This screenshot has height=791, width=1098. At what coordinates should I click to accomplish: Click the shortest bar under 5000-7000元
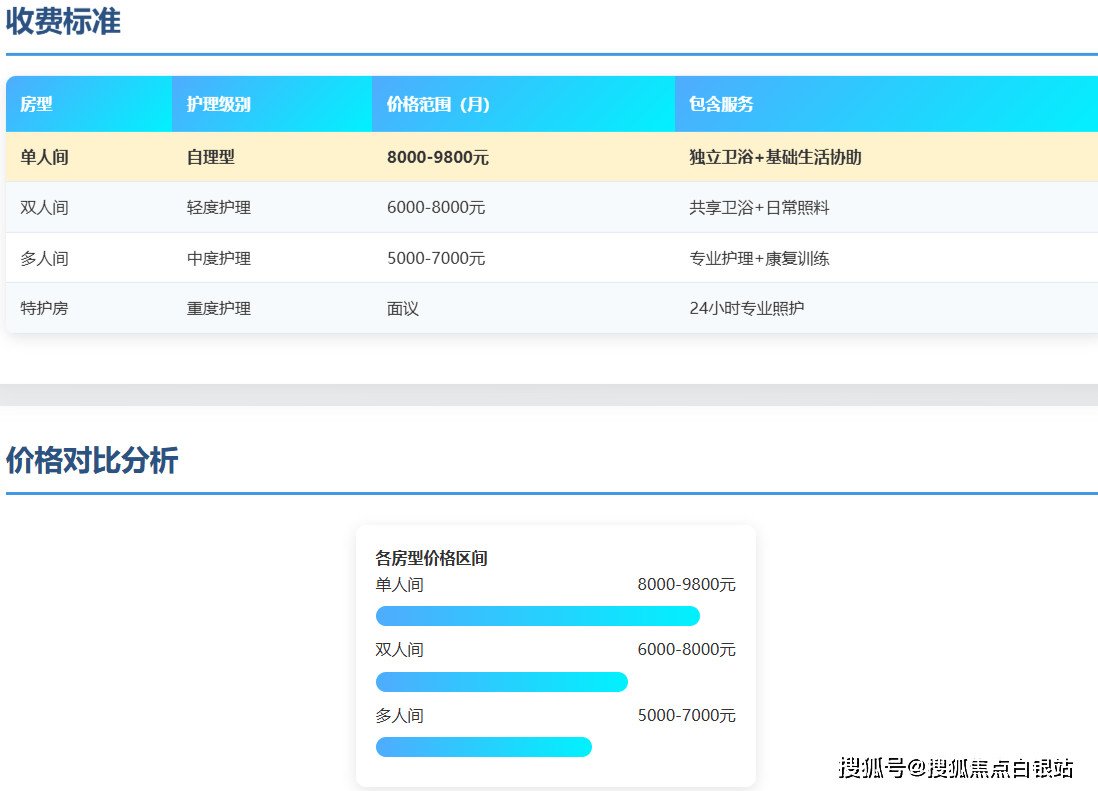click(483, 747)
